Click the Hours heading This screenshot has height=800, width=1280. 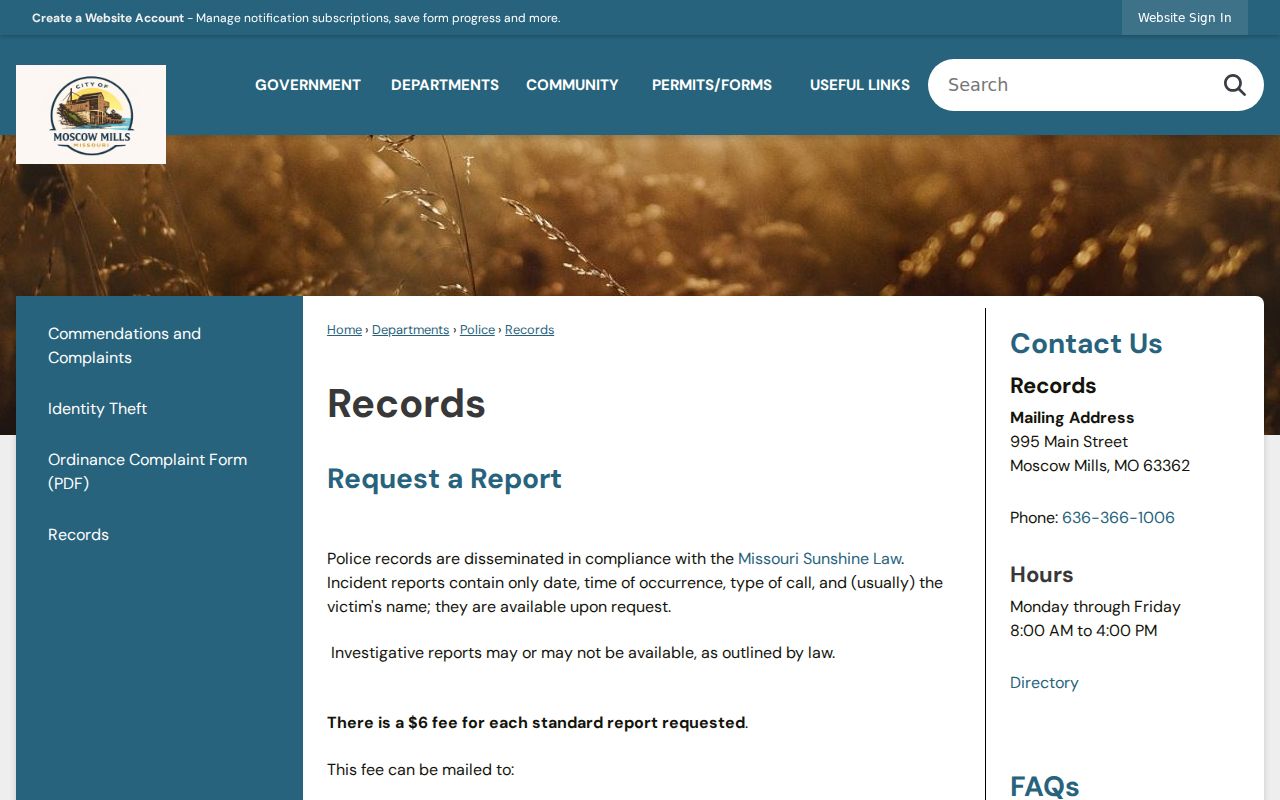coord(1041,575)
